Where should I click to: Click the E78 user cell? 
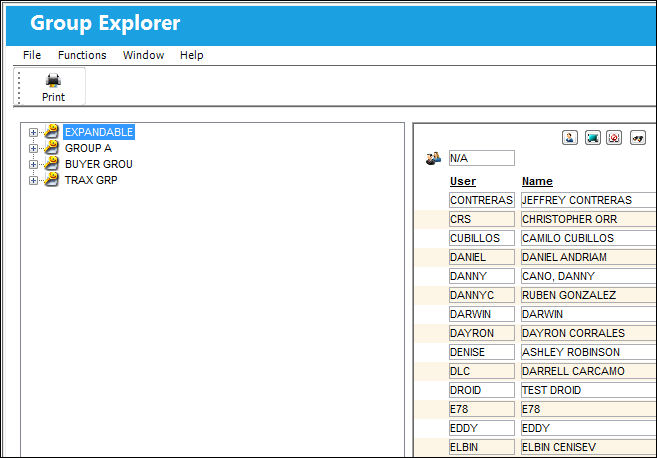pyautogui.click(x=482, y=409)
